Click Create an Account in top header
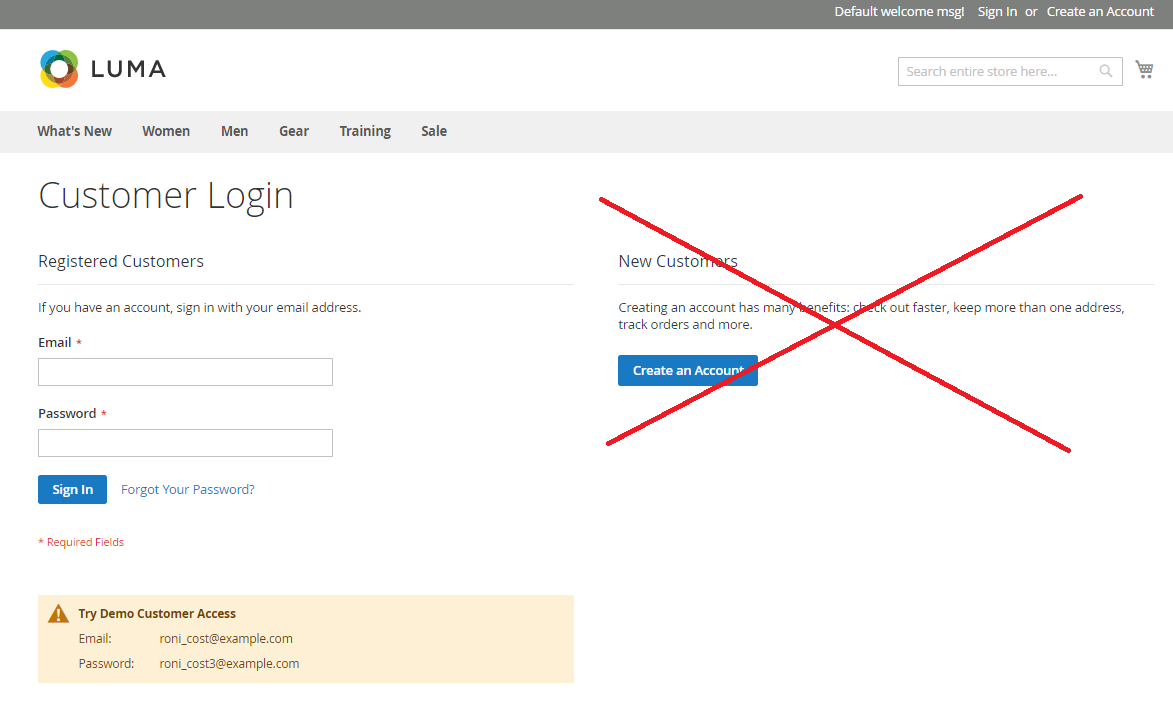This screenshot has width=1173, height=707. tap(1100, 12)
